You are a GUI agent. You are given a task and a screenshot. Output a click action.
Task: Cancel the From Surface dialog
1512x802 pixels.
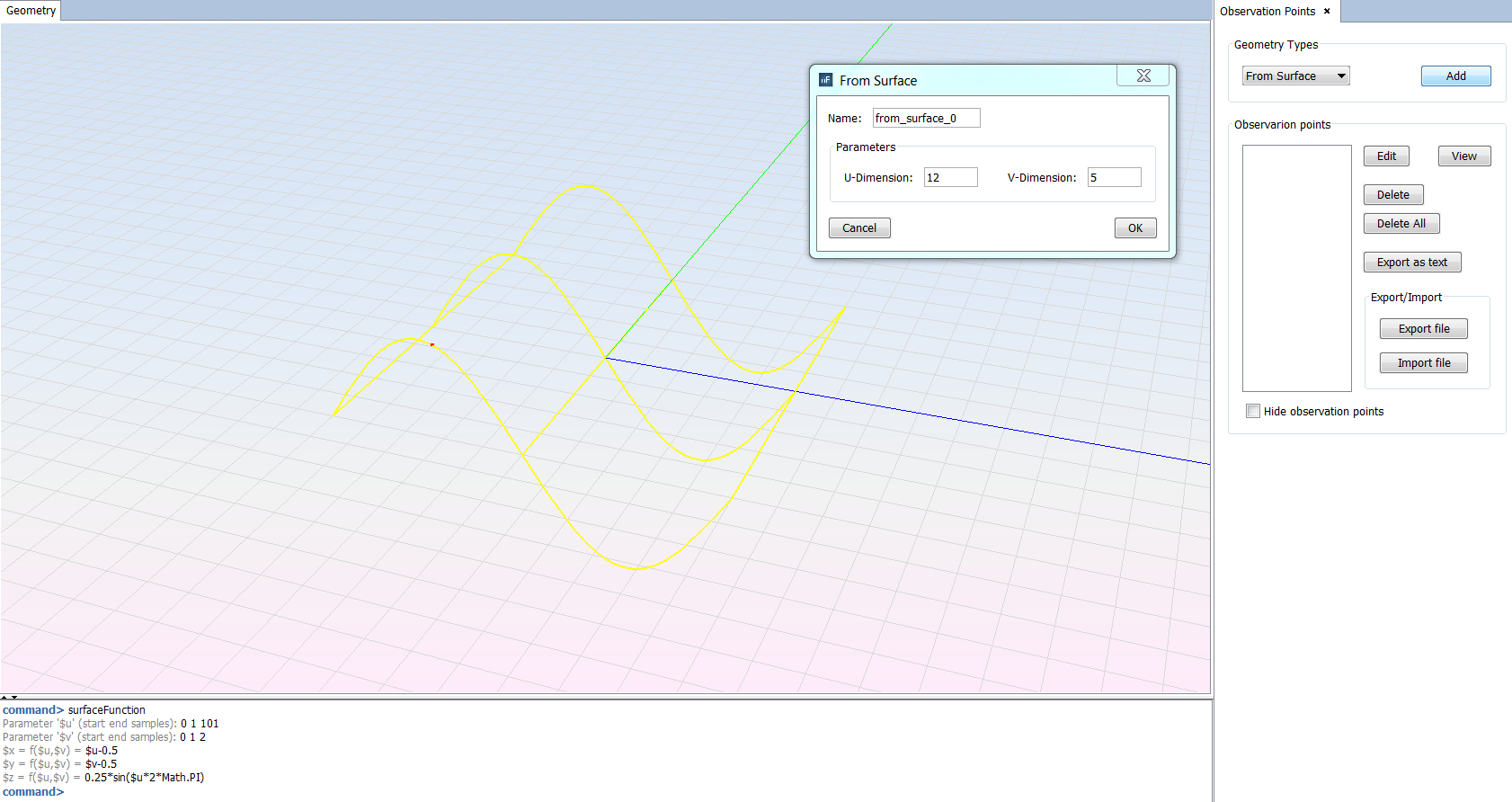point(858,228)
